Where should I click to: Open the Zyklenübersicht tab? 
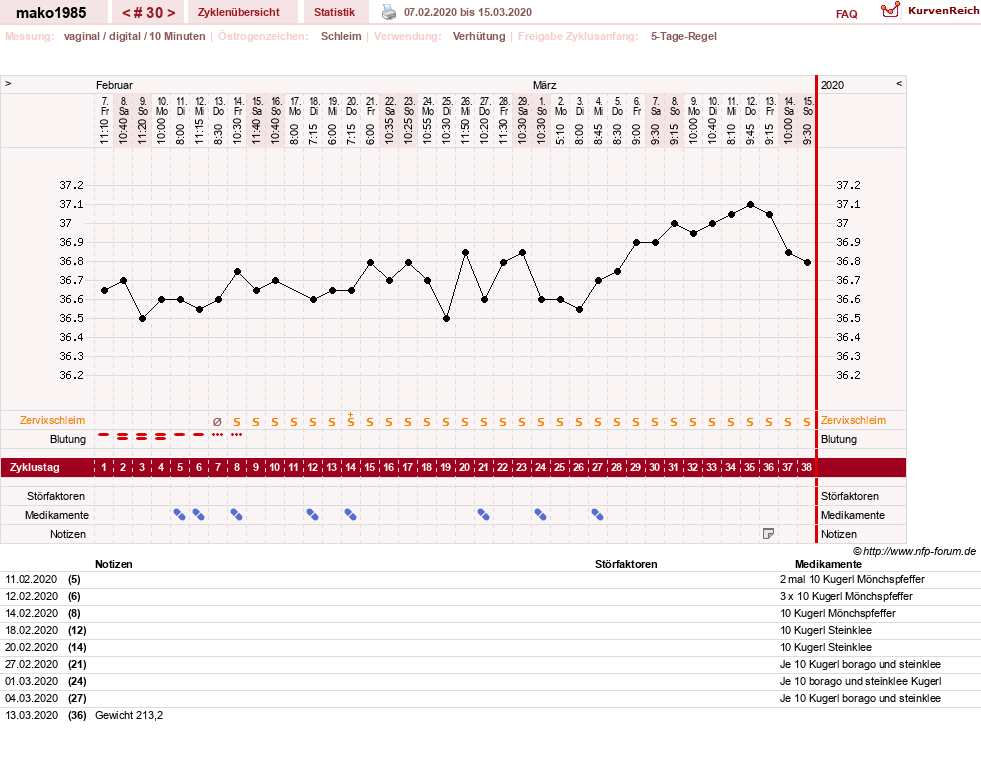click(x=238, y=12)
